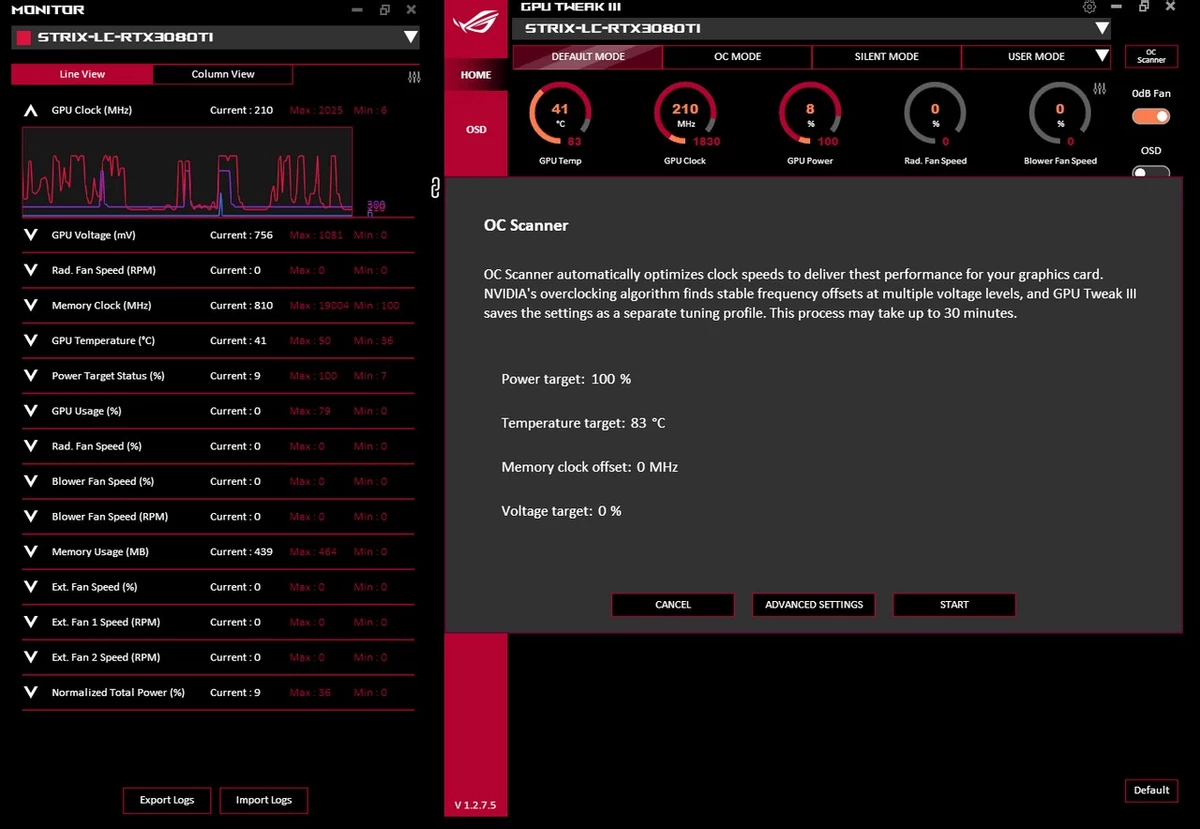Expand the Ext. Fan 2 Speed (RPM) row
The image size is (1200, 829).
tap(30, 657)
